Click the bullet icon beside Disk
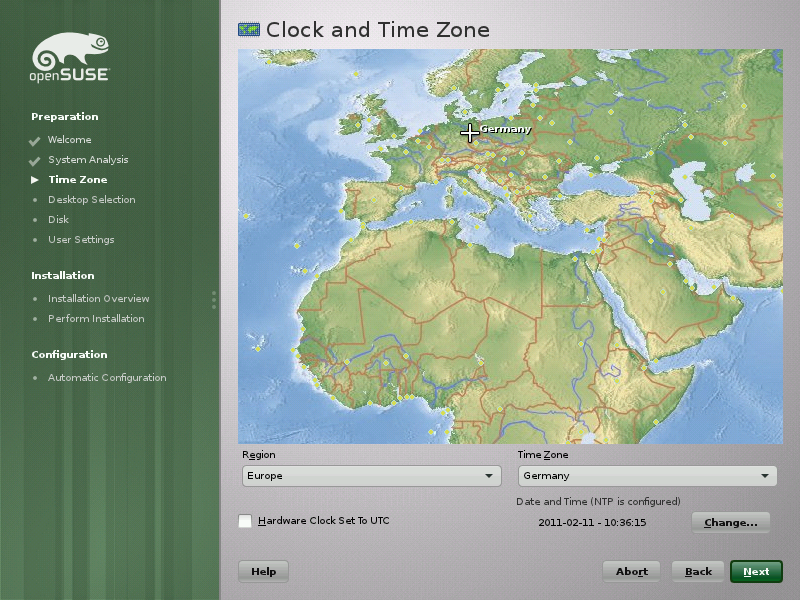800x600 pixels. tap(35, 220)
